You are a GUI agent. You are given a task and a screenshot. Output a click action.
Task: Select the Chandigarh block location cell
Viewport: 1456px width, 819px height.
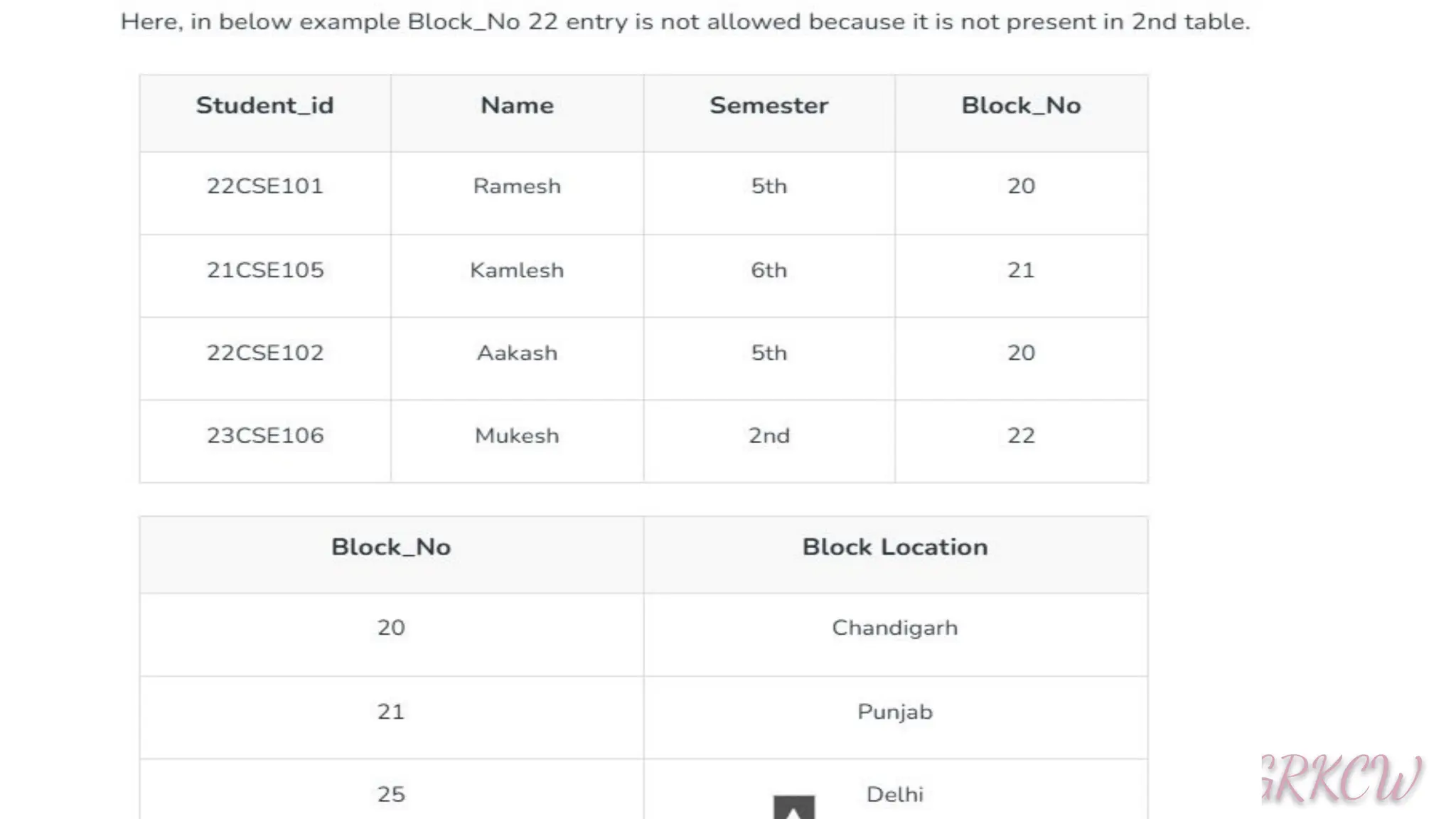[894, 628]
